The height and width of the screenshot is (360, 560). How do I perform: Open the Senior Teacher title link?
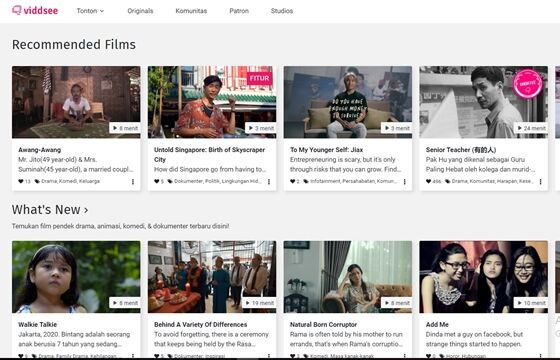click(461, 150)
